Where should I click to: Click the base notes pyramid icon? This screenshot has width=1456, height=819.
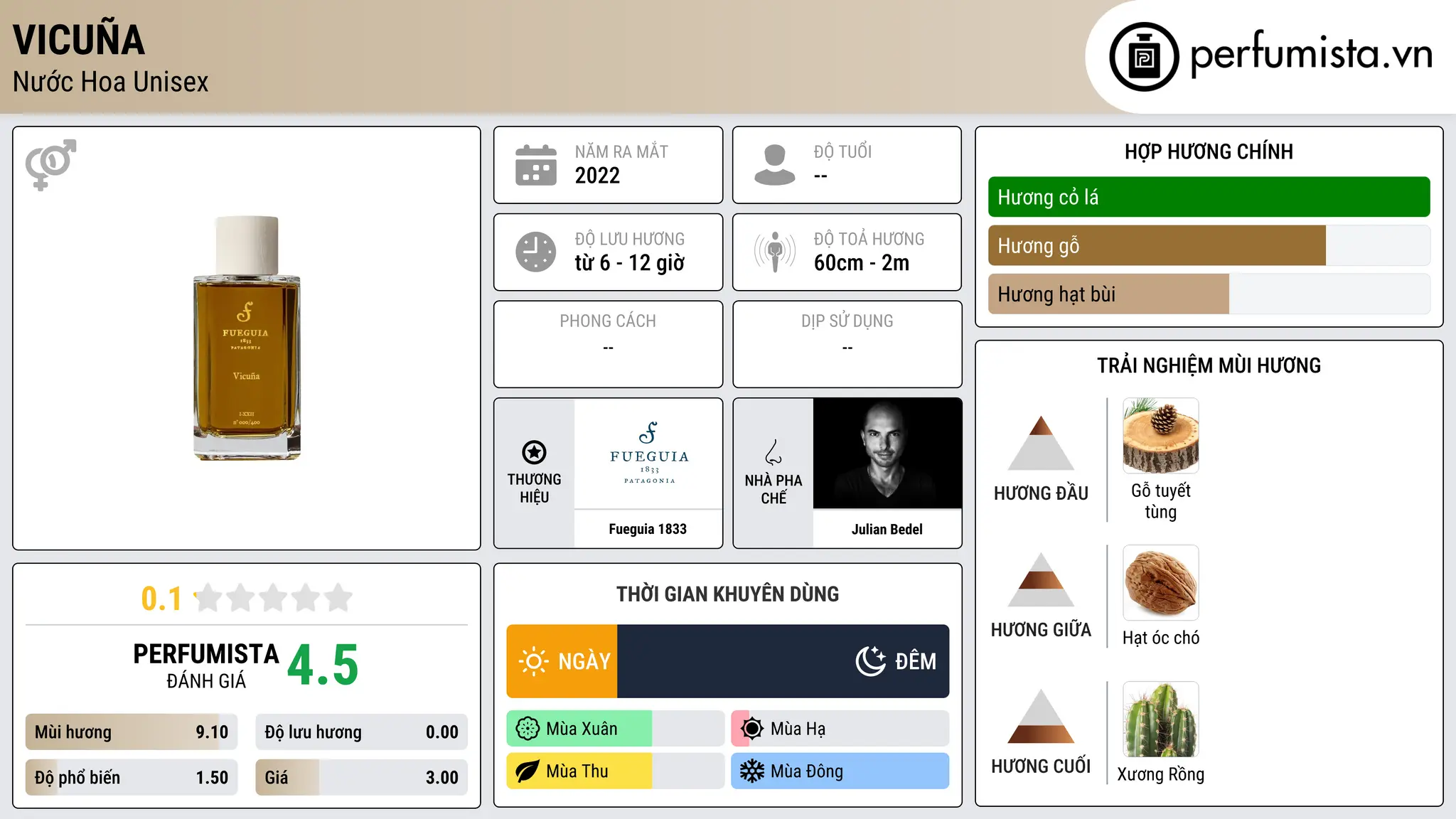1041,716
